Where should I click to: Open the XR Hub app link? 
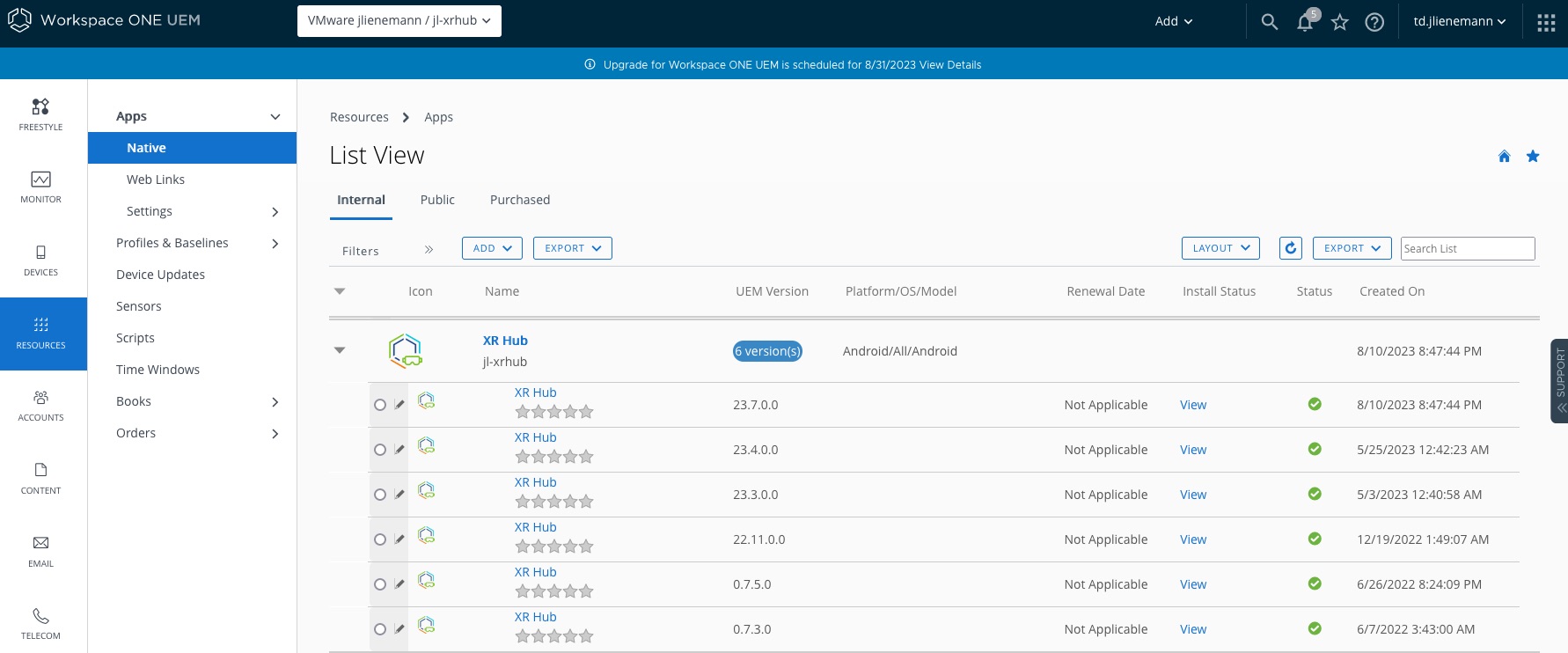505,341
